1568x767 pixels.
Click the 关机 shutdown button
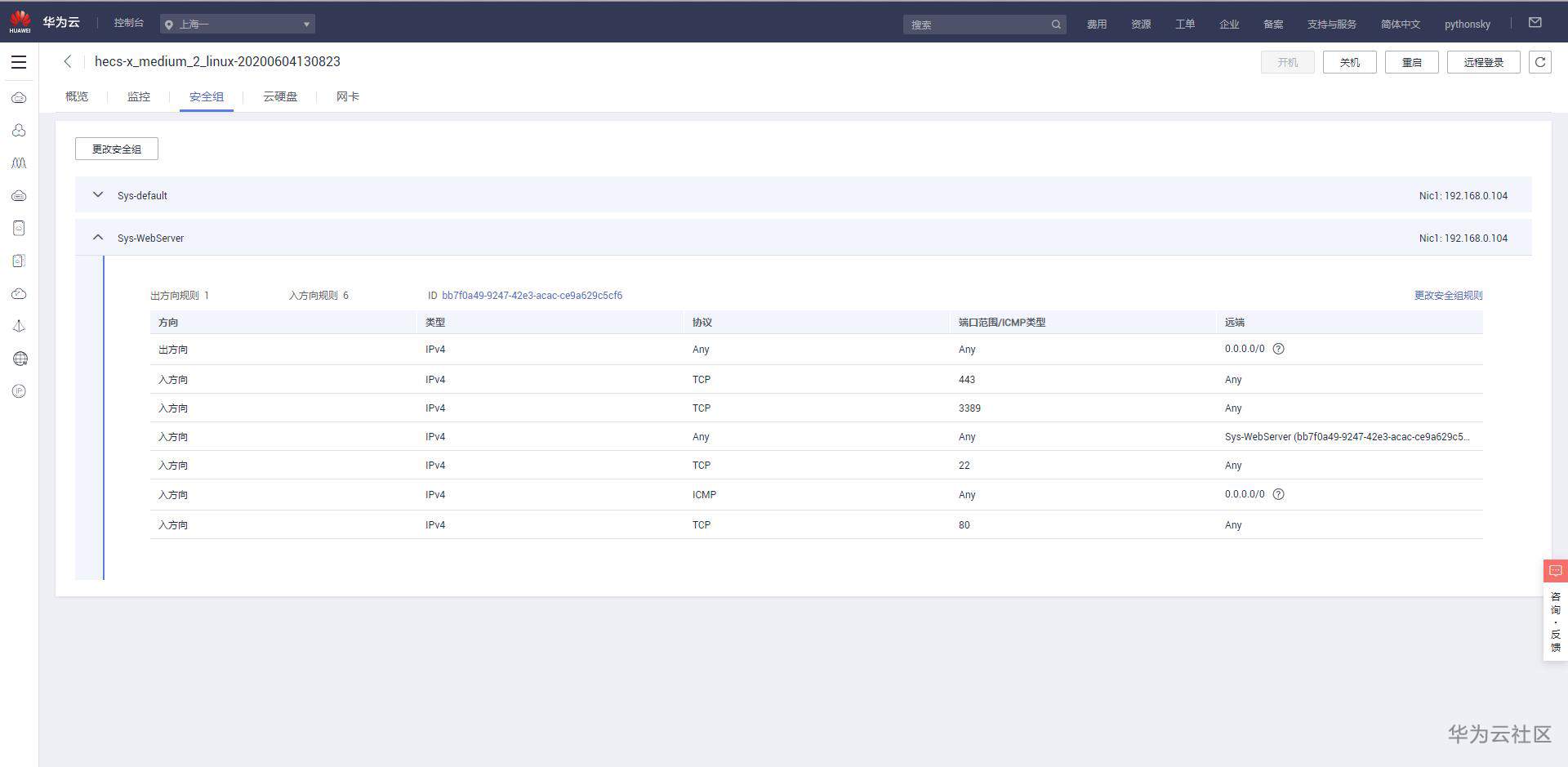[1350, 62]
